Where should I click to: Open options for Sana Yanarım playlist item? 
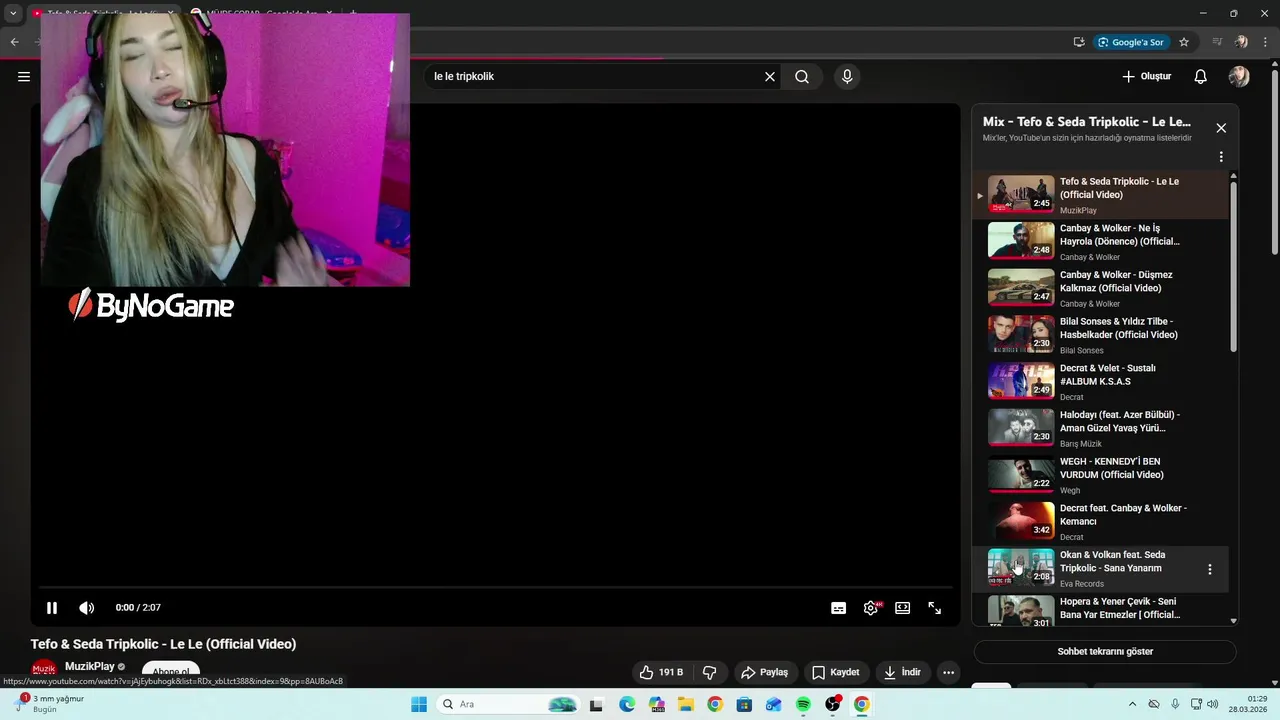click(1209, 569)
